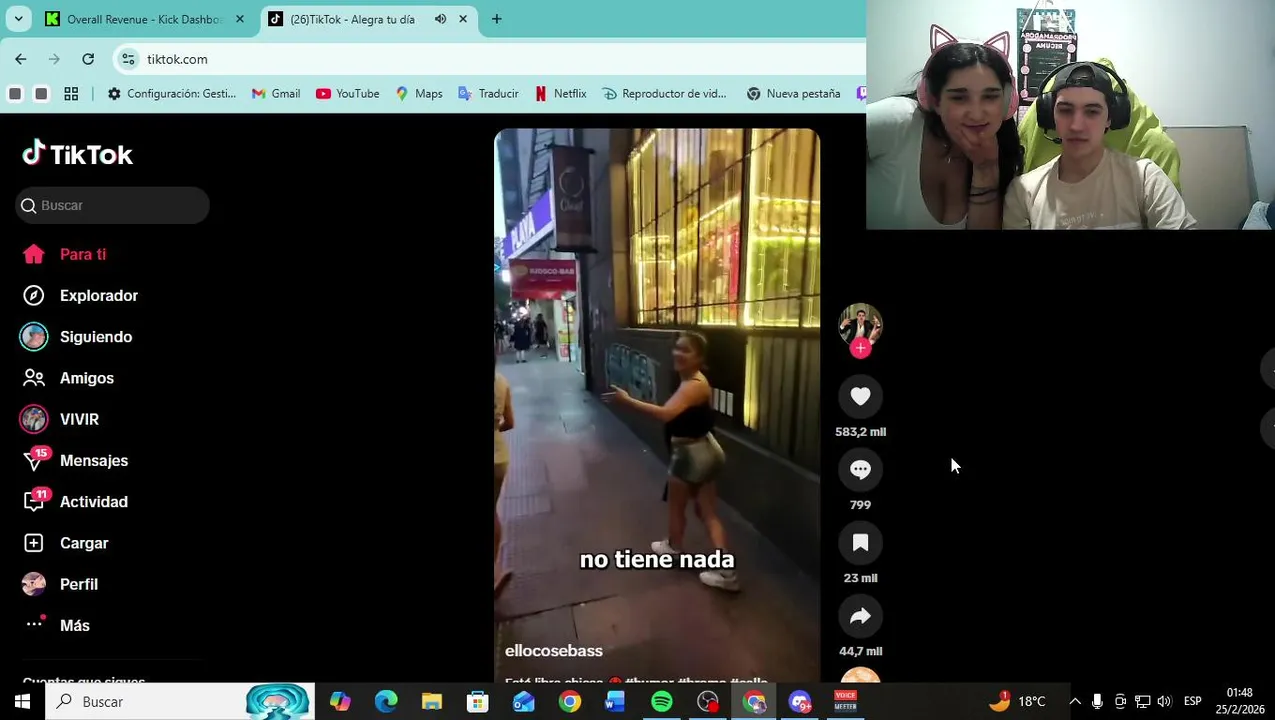Open the Maps bookmark

coord(419,93)
